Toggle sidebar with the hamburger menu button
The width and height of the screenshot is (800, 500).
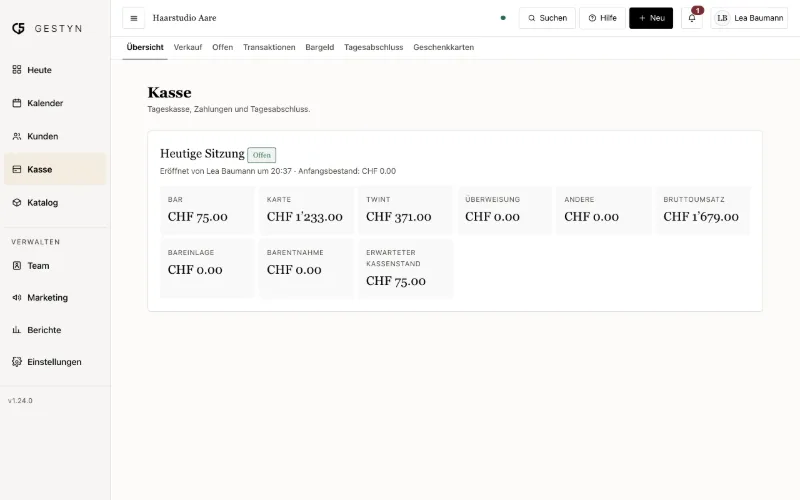coord(134,18)
